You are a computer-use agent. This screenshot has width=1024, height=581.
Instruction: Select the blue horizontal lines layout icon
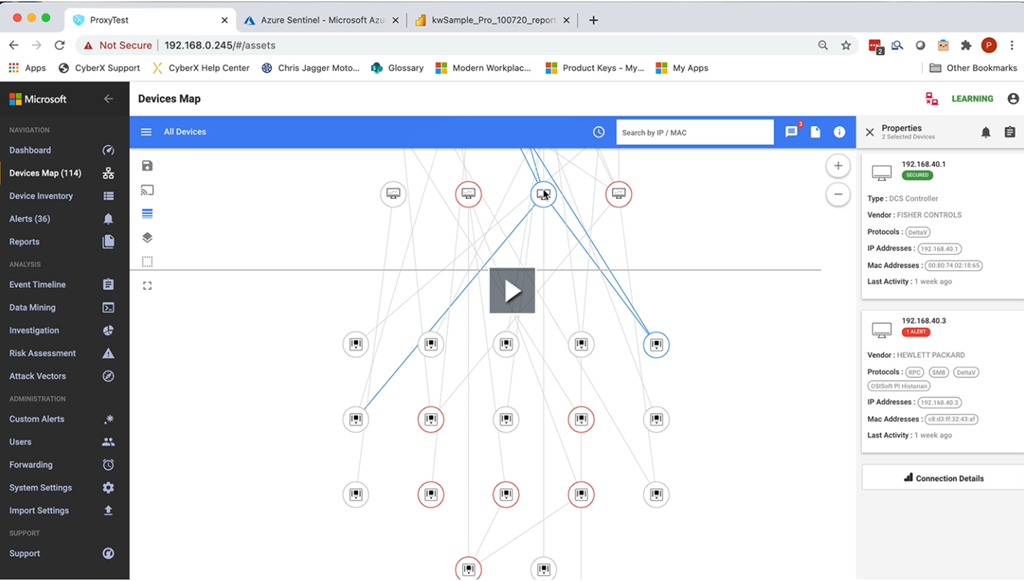147,214
